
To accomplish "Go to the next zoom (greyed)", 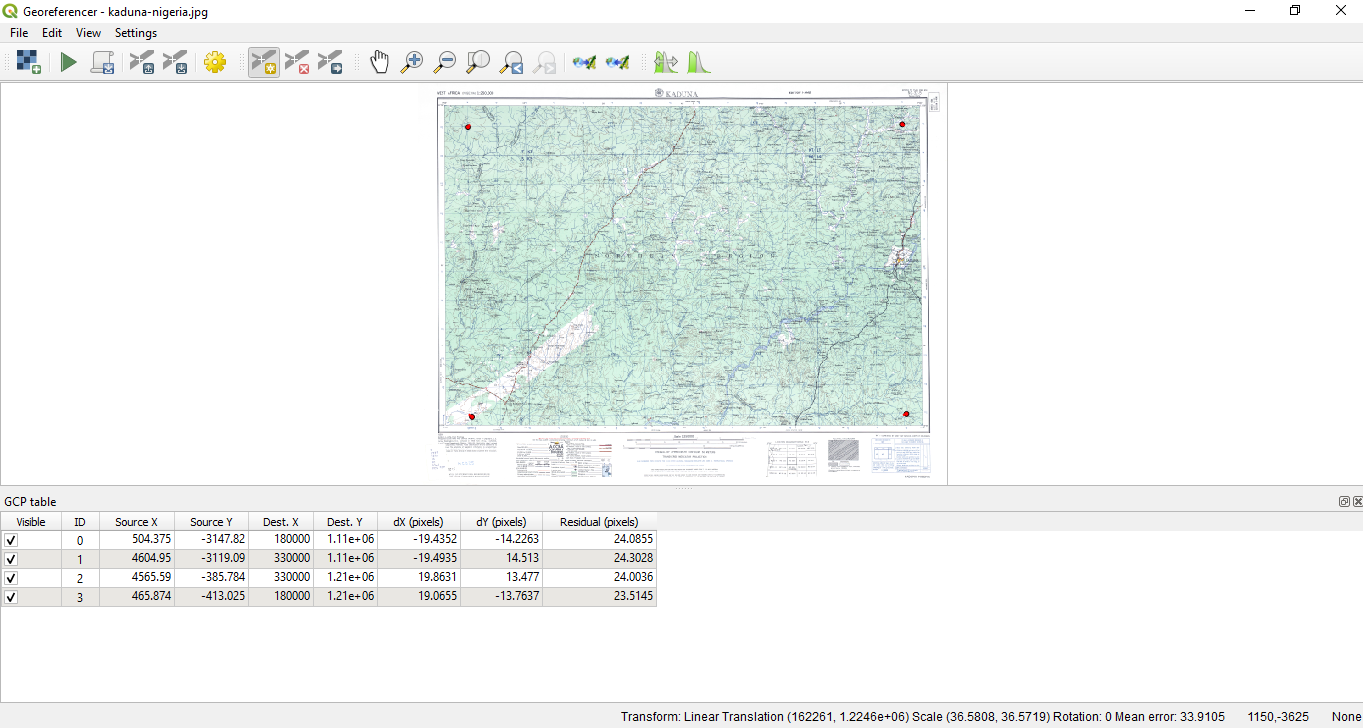I will point(544,62).
